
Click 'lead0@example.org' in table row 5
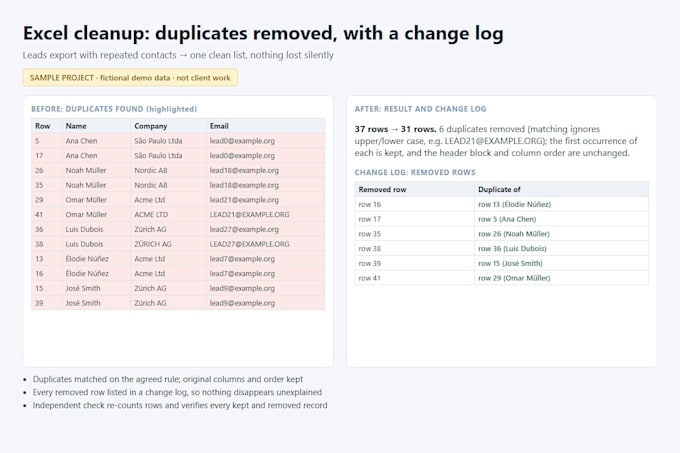coord(242,141)
